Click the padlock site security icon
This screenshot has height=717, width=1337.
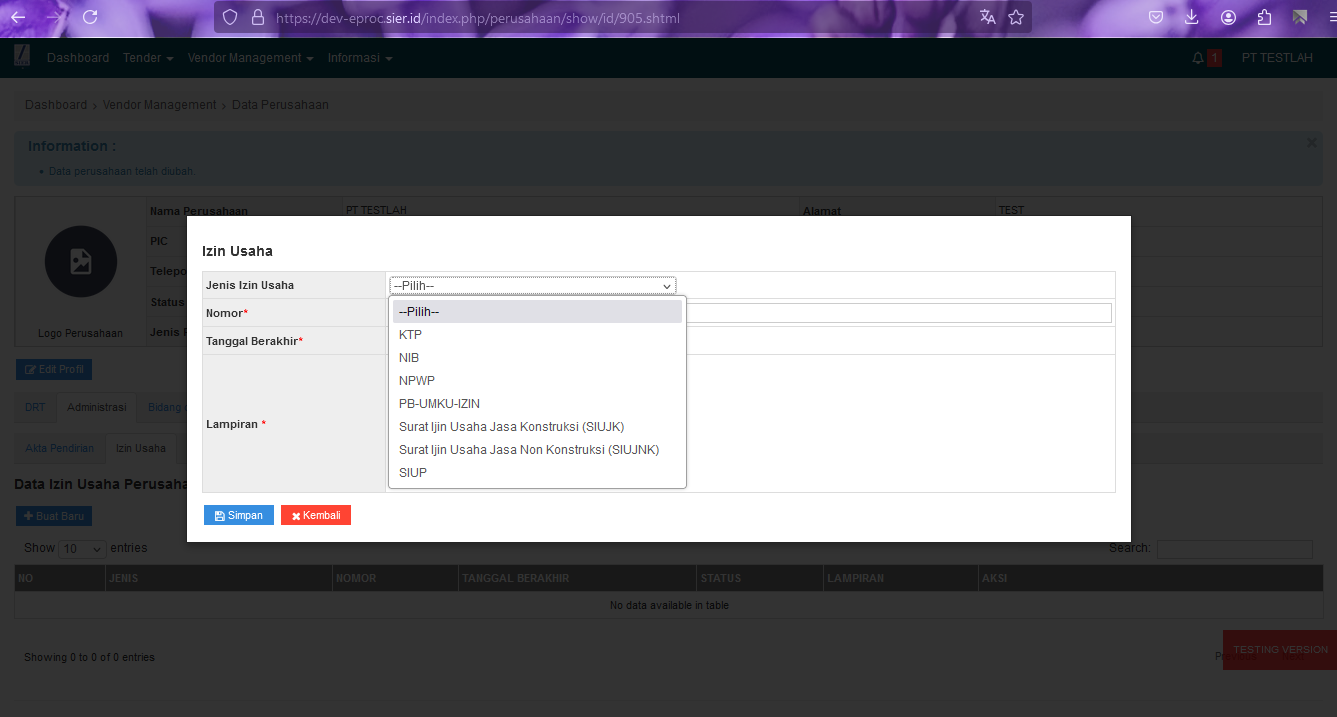[x=257, y=17]
